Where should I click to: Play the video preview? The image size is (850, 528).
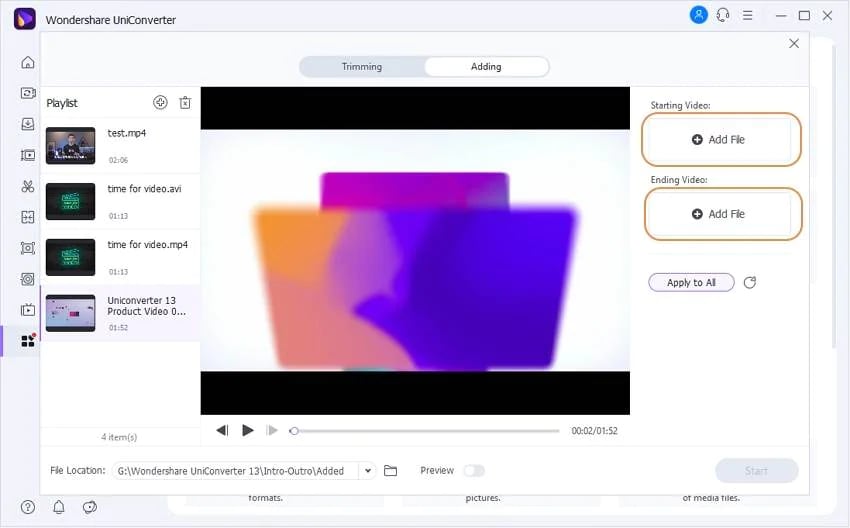[x=248, y=430]
